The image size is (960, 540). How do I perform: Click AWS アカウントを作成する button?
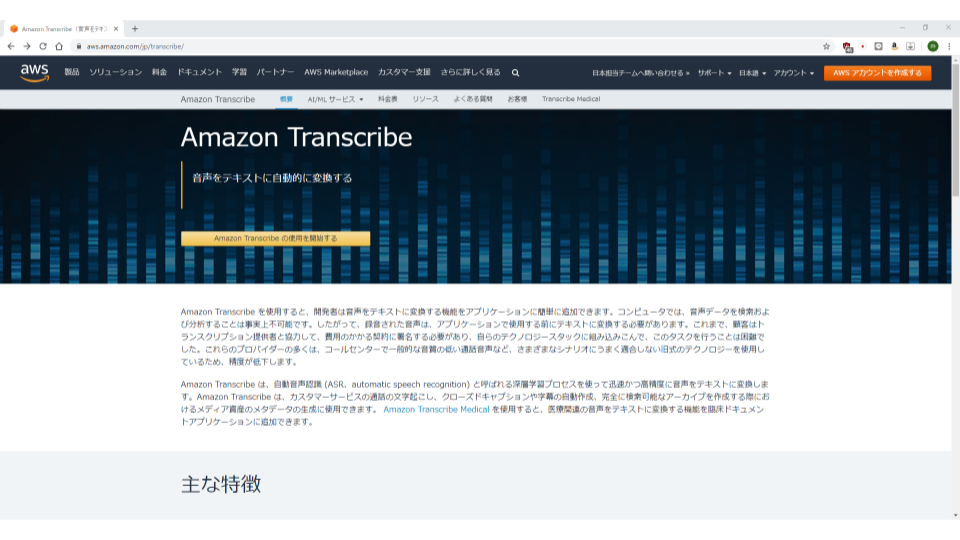(877, 73)
